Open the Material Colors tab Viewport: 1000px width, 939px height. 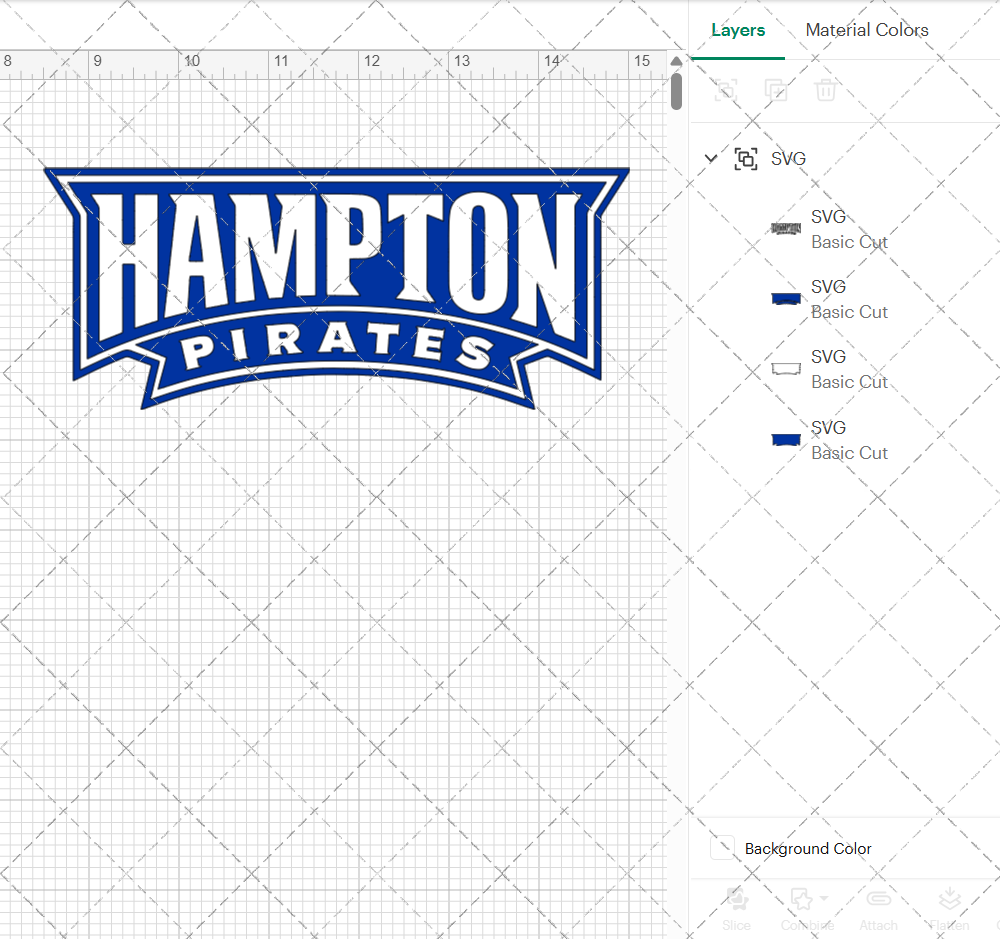pyautogui.click(x=867, y=30)
